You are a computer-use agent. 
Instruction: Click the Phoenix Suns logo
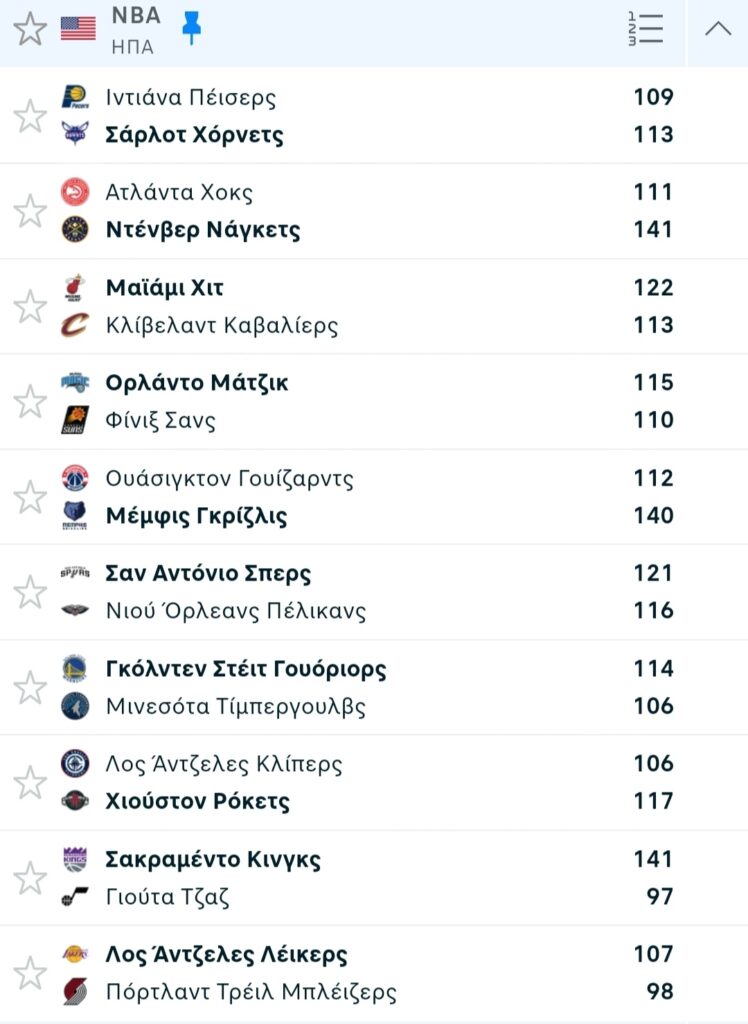(74, 420)
